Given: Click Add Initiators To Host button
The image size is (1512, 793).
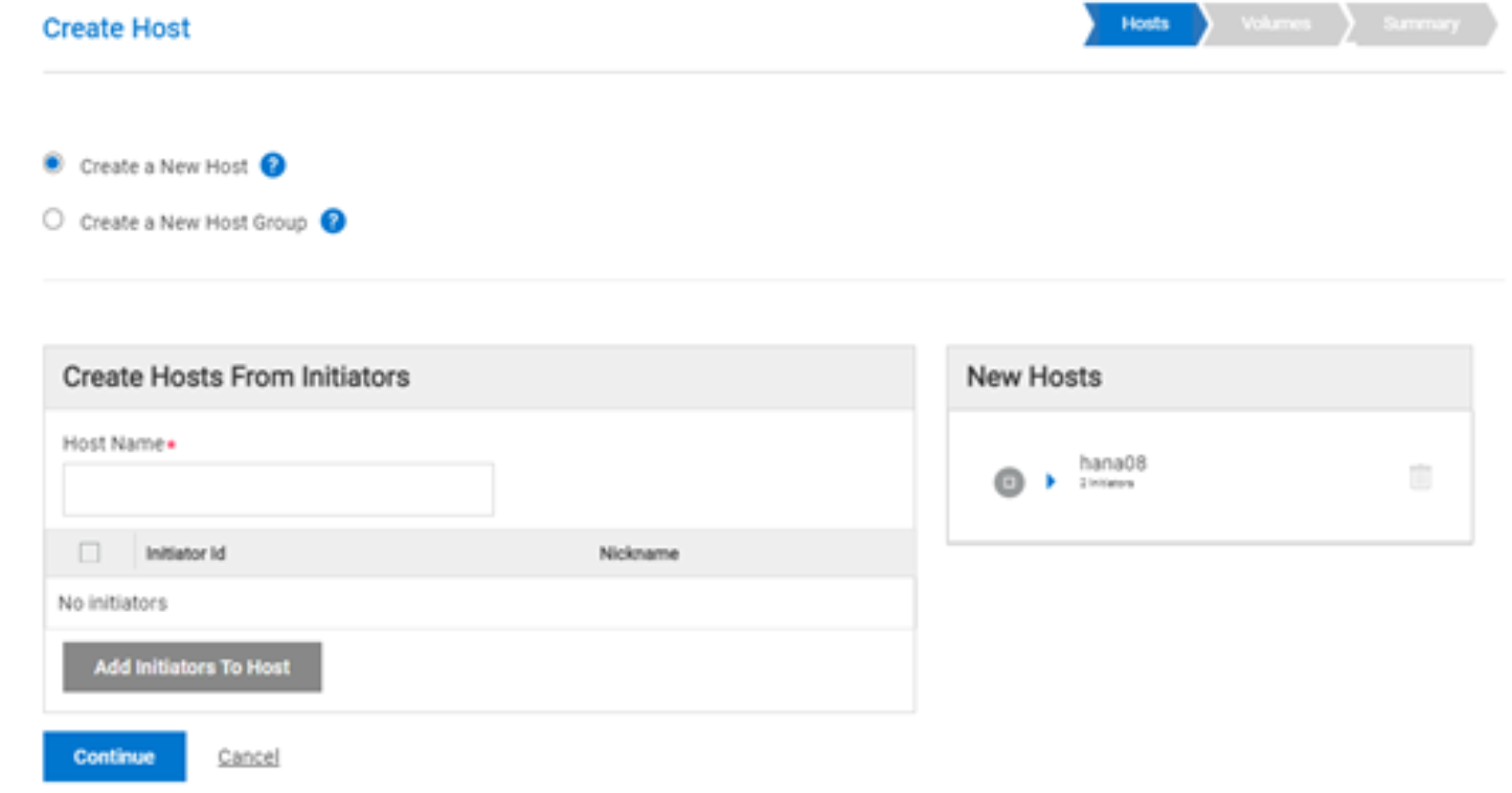Looking at the screenshot, I should click(x=192, y=667).
